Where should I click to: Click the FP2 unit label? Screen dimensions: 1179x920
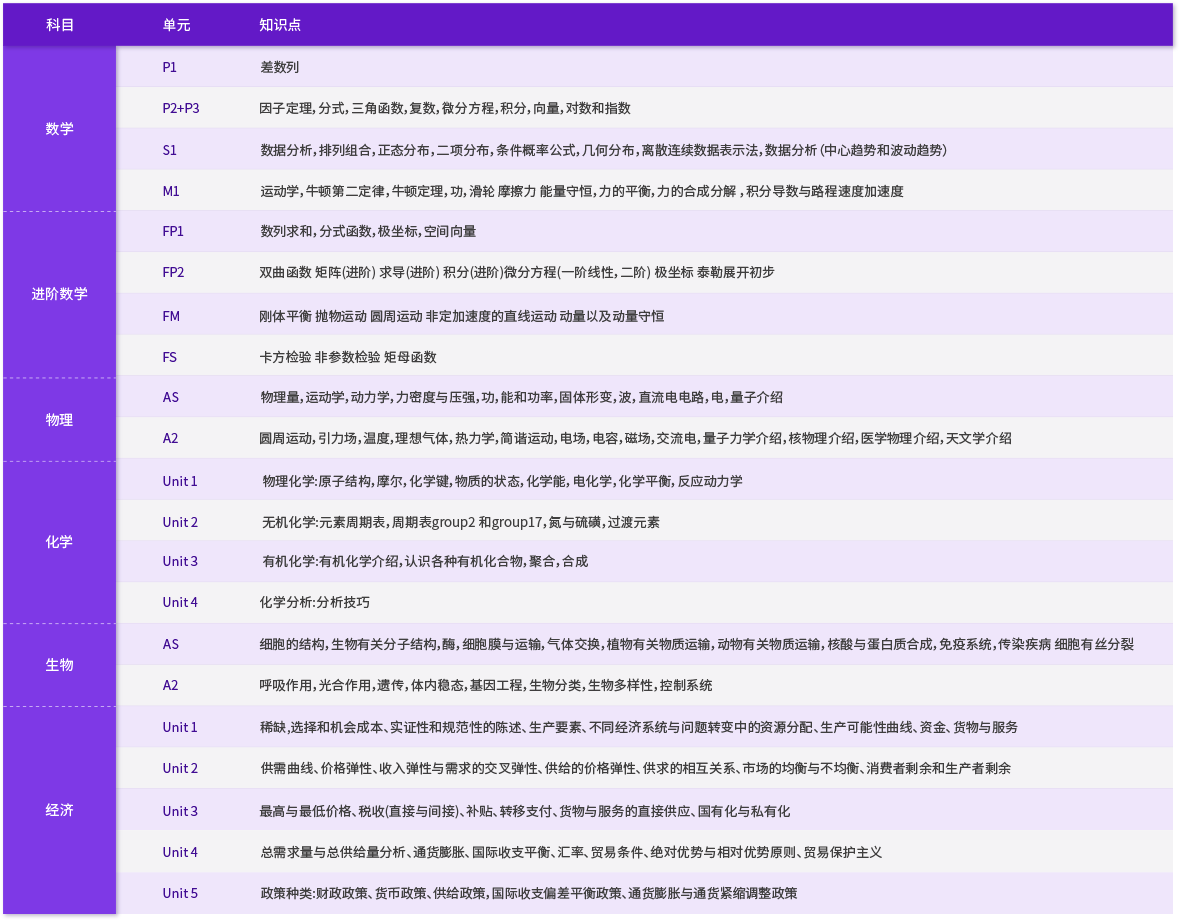click(173, 272)
